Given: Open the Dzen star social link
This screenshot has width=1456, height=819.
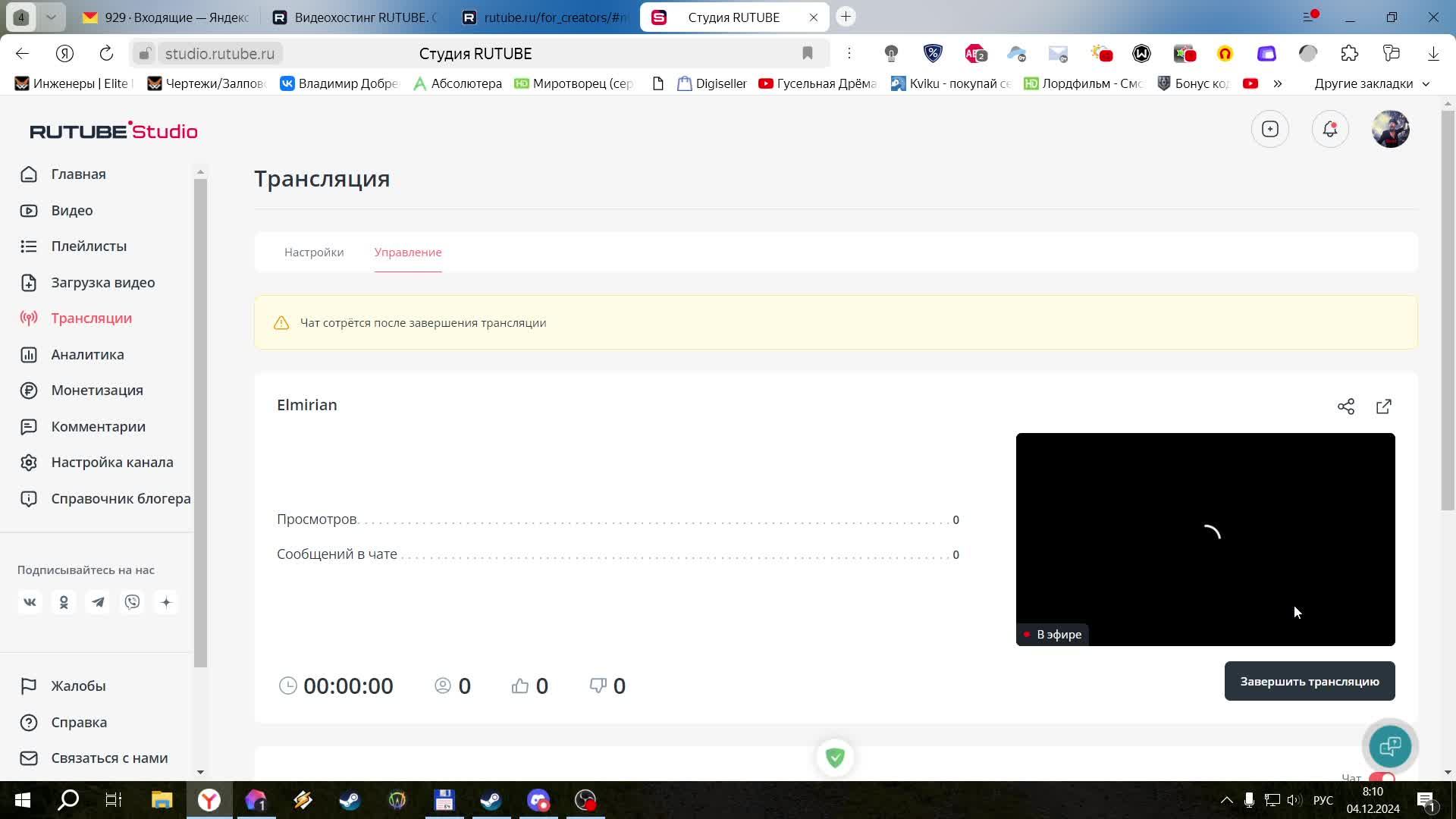Looking at the screenshot, I should pos(166,602).
